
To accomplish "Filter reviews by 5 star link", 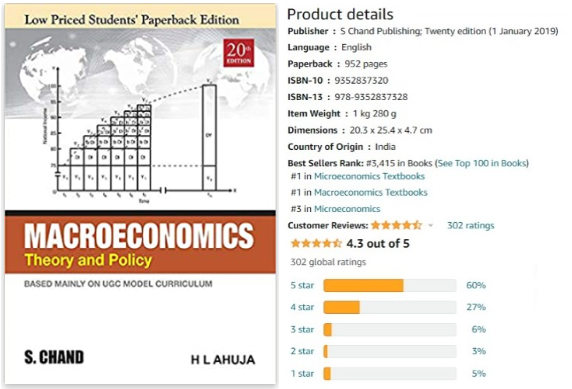I will (x=302, y=285).
